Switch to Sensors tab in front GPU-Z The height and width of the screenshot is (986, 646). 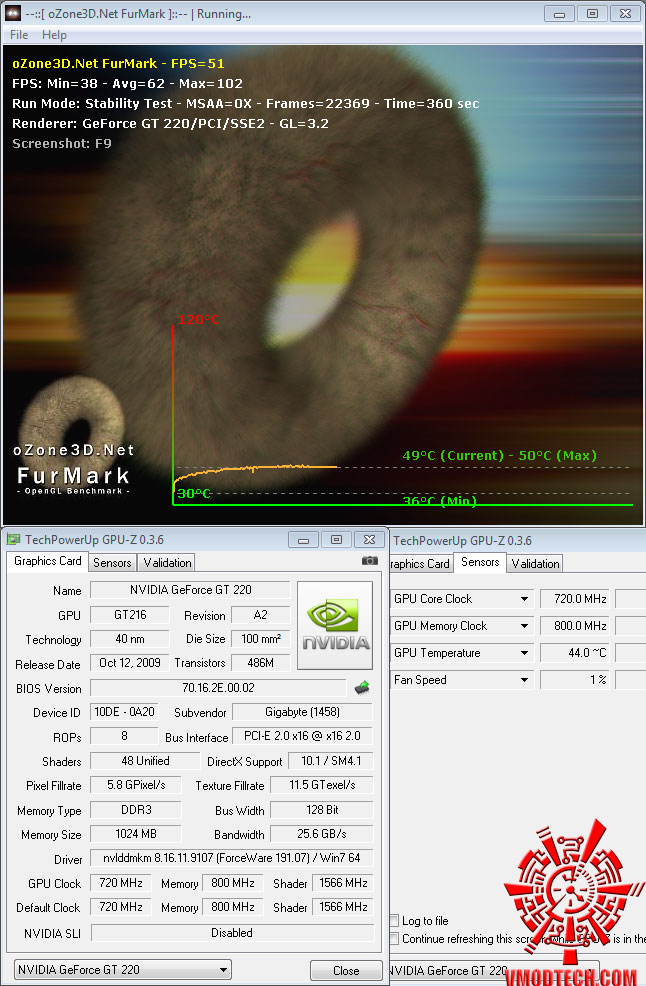pyautogui.click(x=112, y=563)
